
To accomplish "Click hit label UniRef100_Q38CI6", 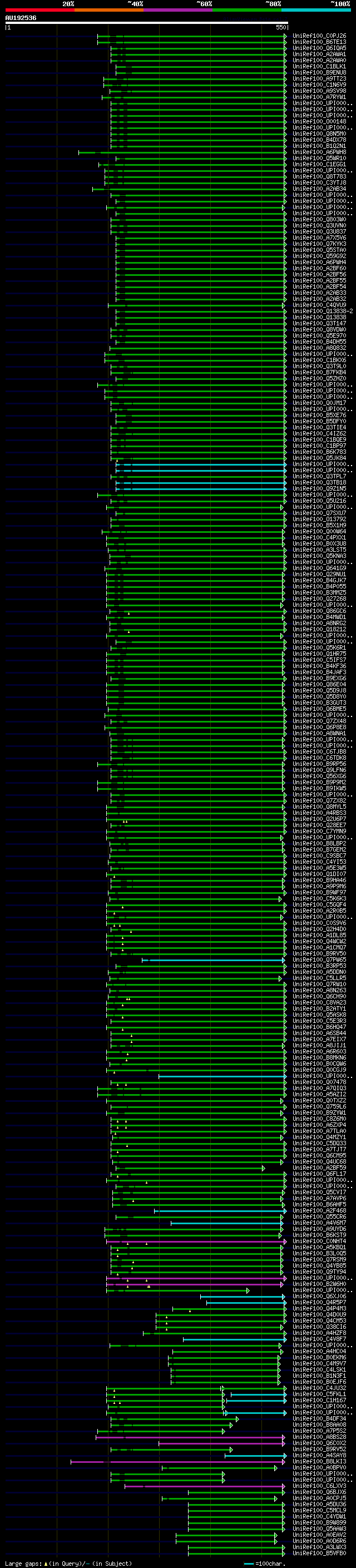I will [x=319, y=1327].
